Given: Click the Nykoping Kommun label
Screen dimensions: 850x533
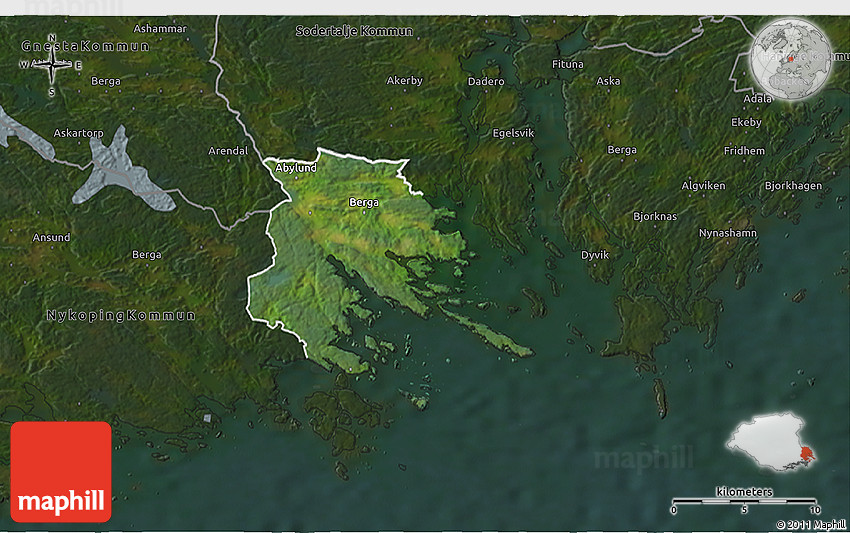Looking at the screenshot, I should 121,315.
